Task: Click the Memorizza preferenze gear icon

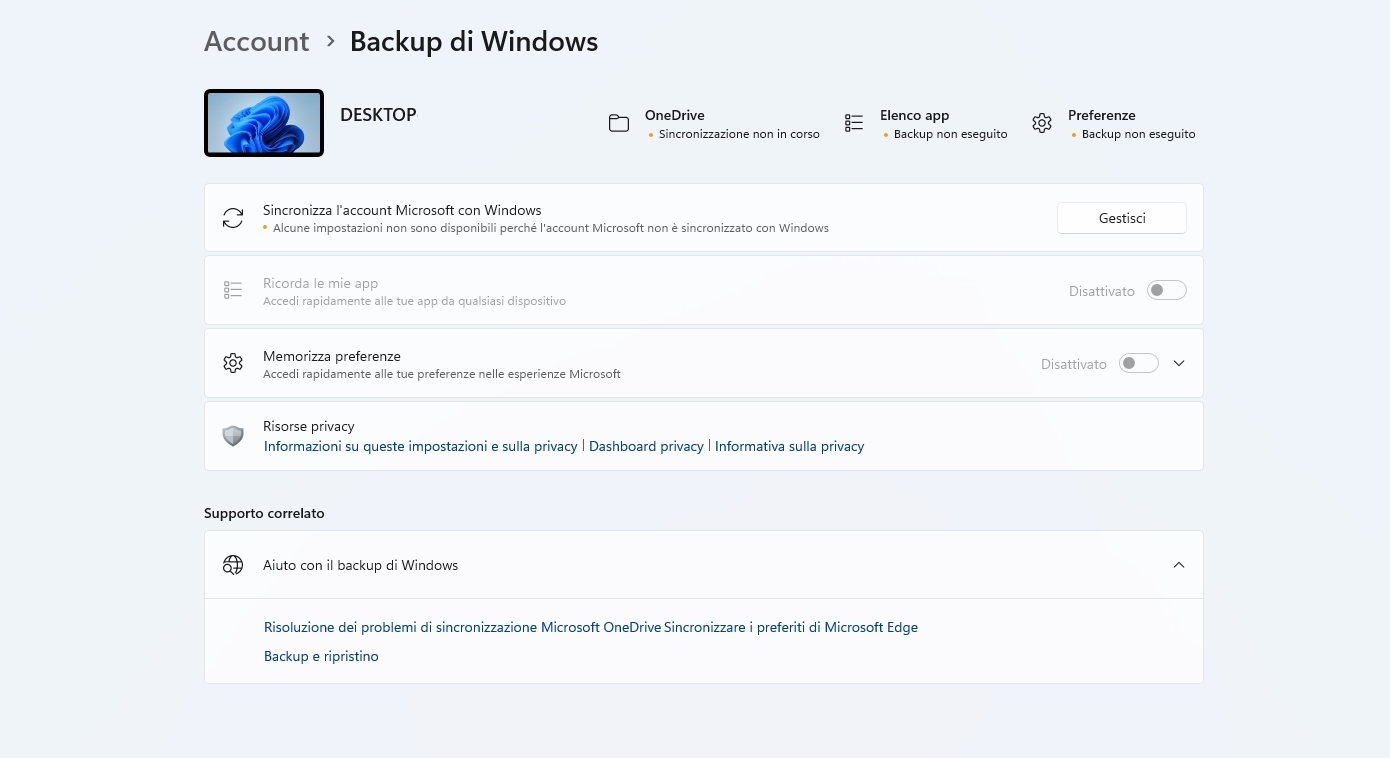Action: pyautogui.click(x=233, y=363)
